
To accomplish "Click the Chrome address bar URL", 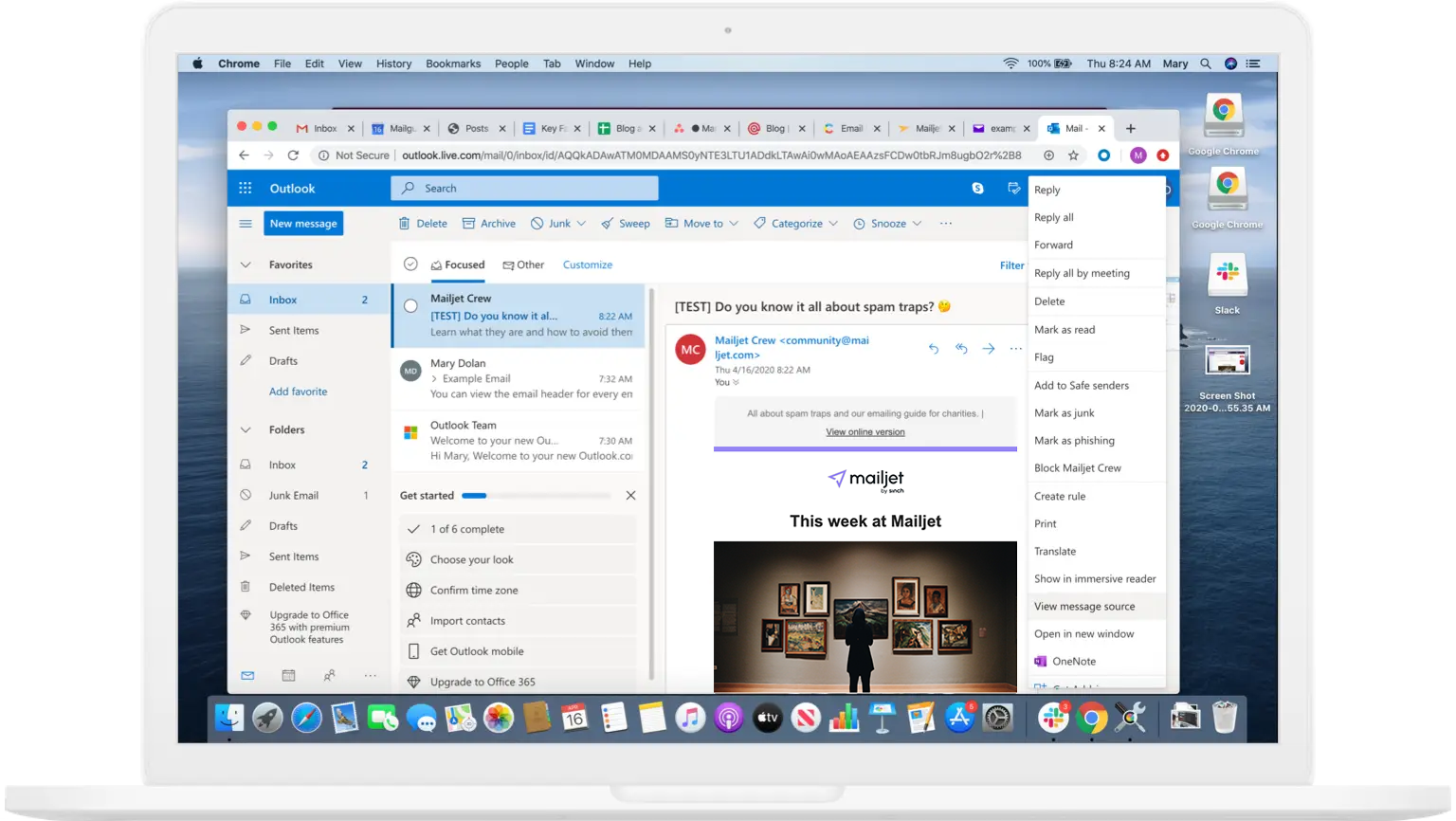I will 711,155.
